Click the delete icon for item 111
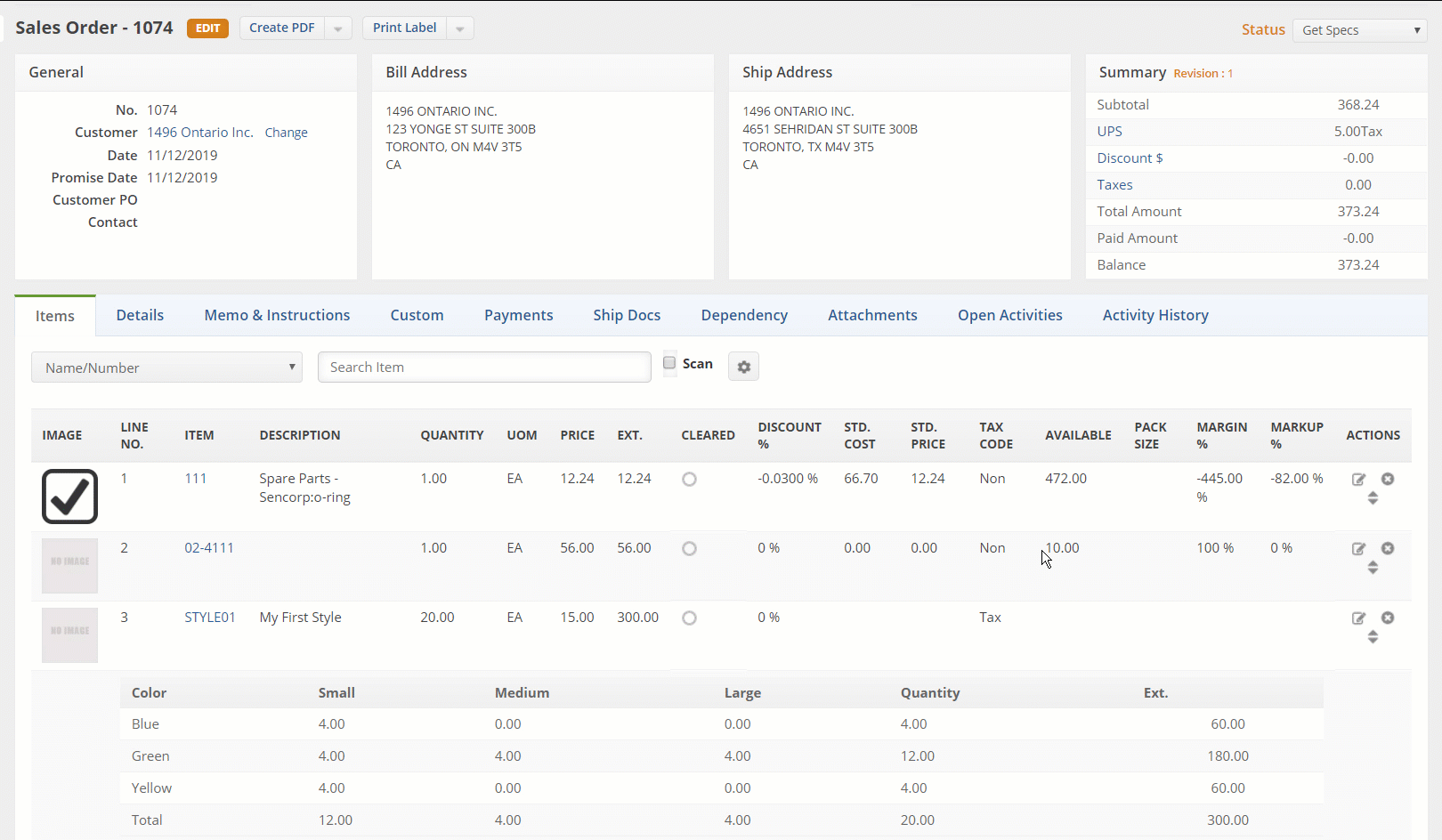The height and width of the screenshot is (840, 1442). click(x=1388, y=479)
